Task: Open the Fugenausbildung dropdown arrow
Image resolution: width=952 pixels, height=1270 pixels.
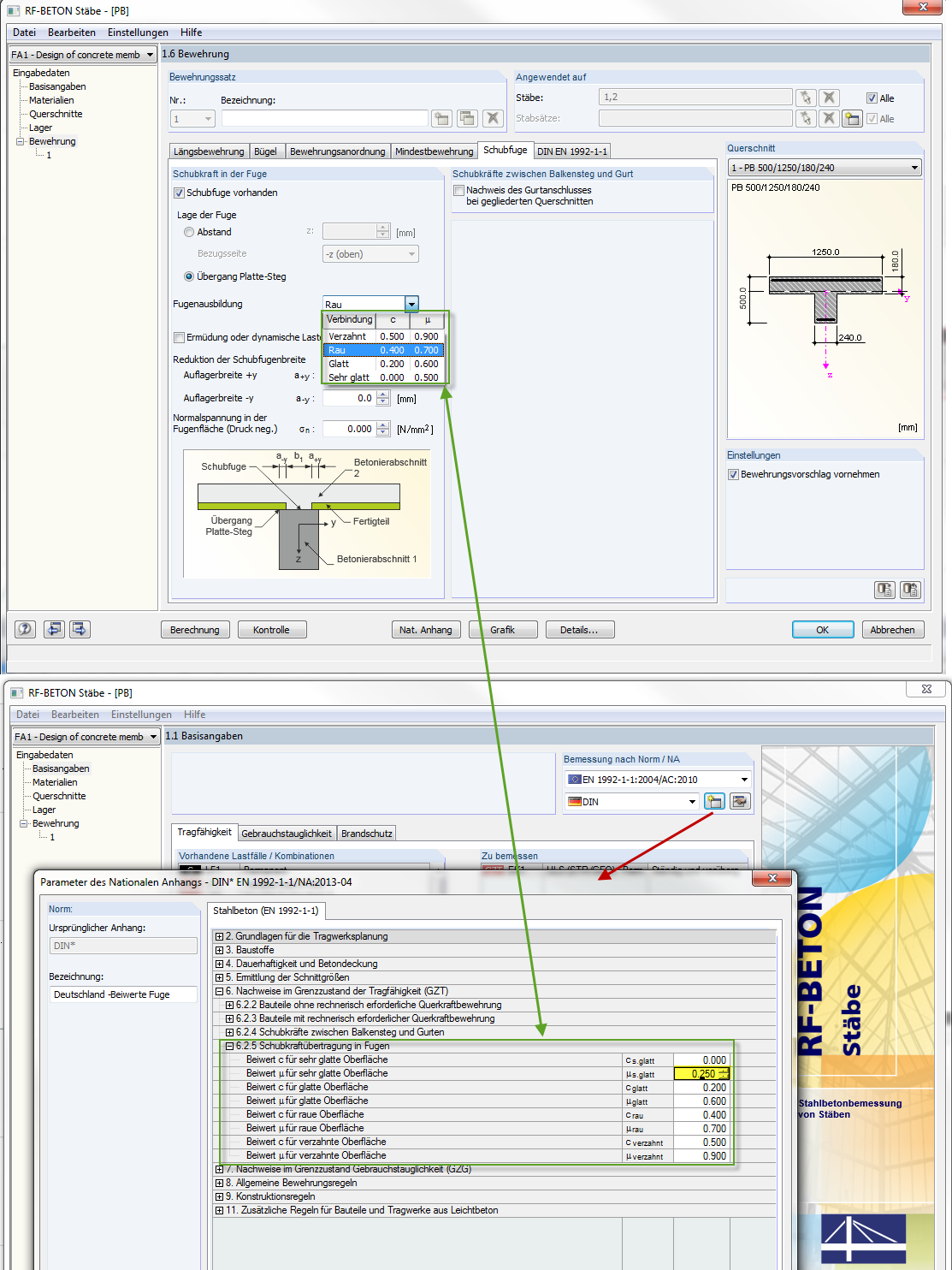Action: [411, 304]
